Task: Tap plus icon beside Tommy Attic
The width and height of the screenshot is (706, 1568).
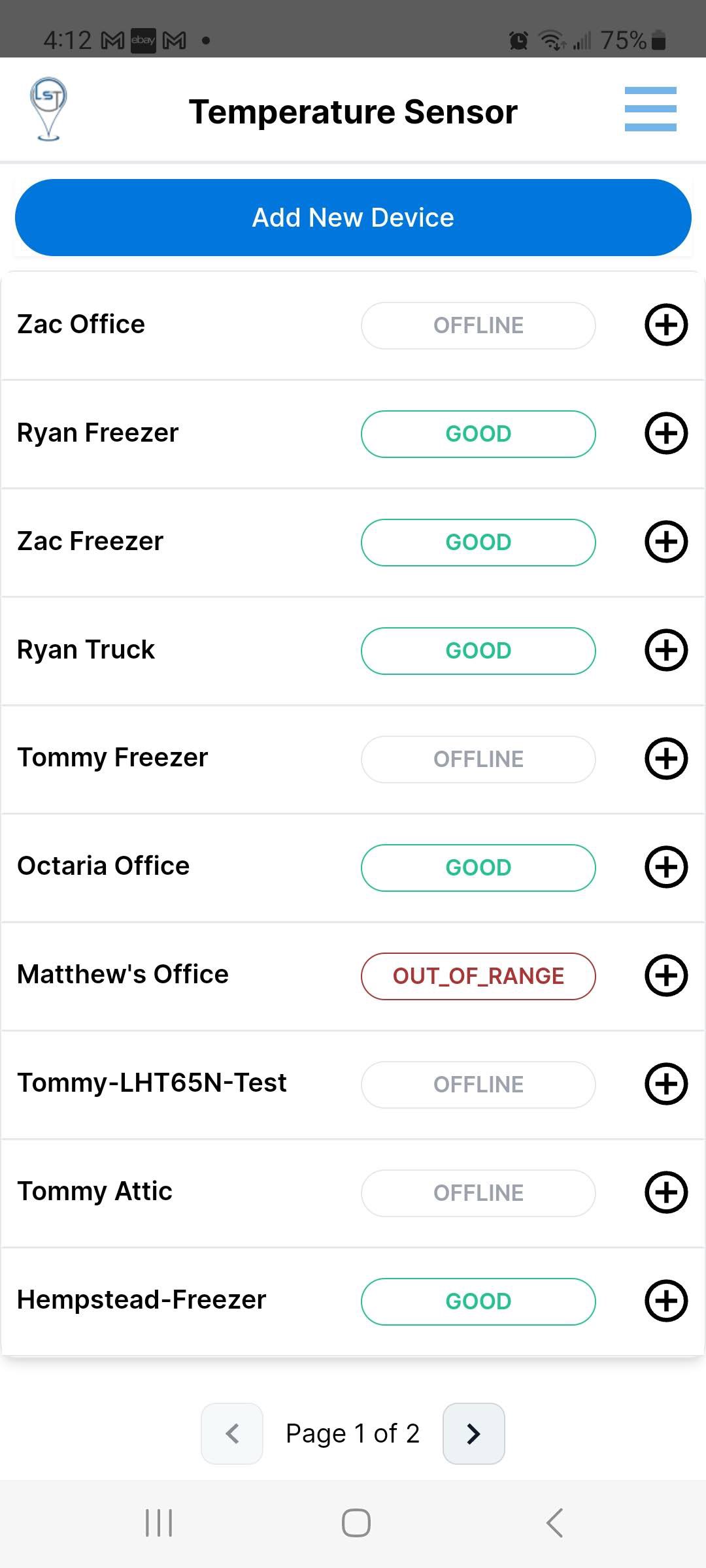Action: [666, 1192]
